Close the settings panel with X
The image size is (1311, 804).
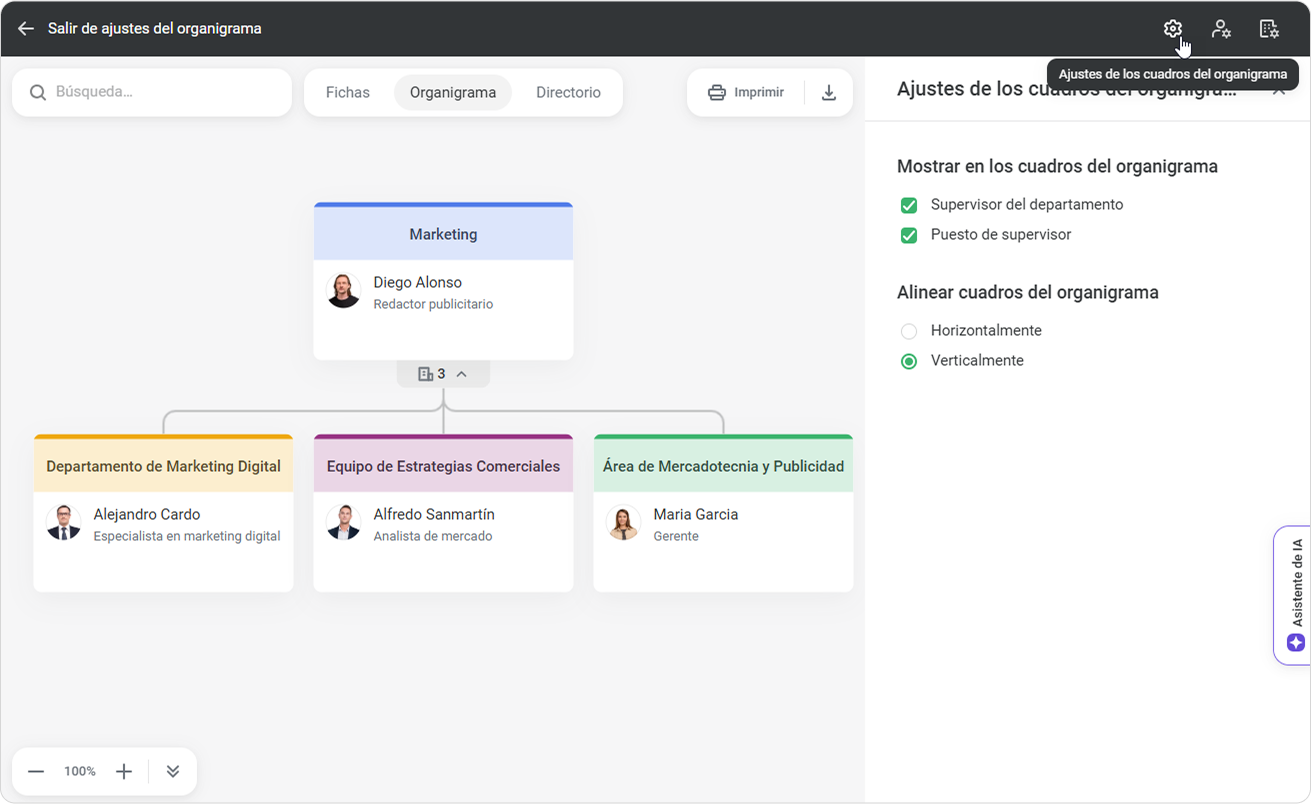[x=1279, y=90]
